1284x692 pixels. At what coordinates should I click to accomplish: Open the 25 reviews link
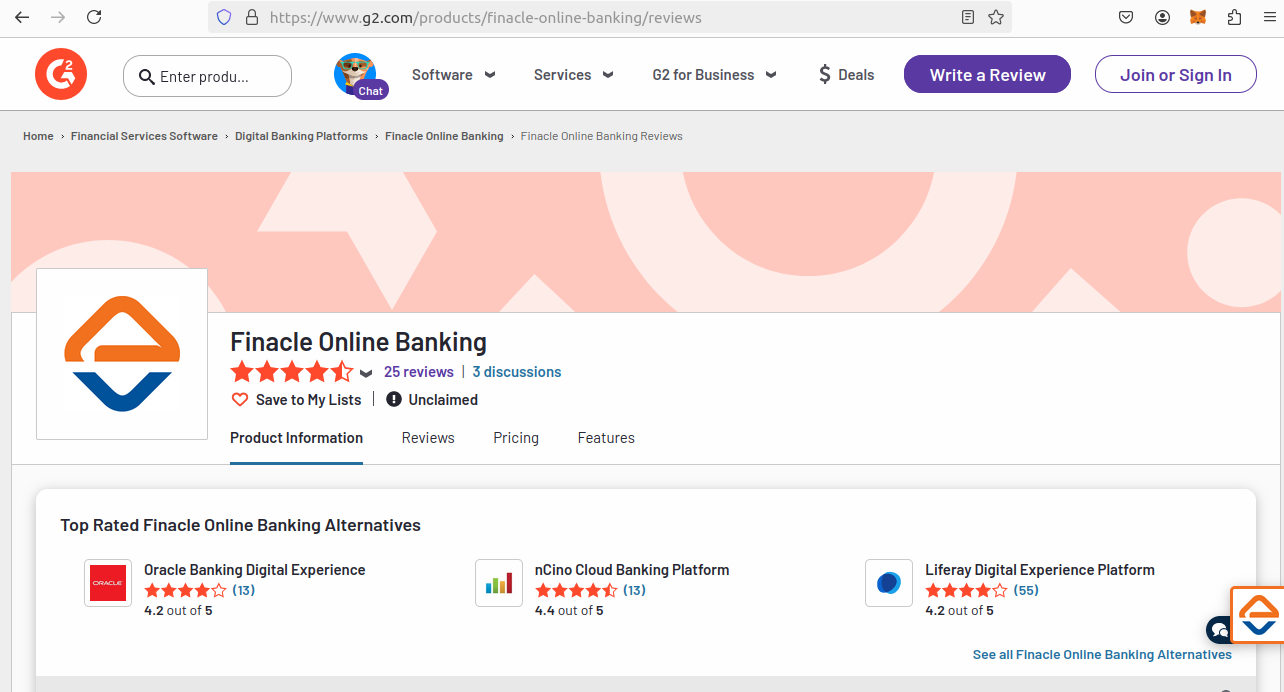419,372
